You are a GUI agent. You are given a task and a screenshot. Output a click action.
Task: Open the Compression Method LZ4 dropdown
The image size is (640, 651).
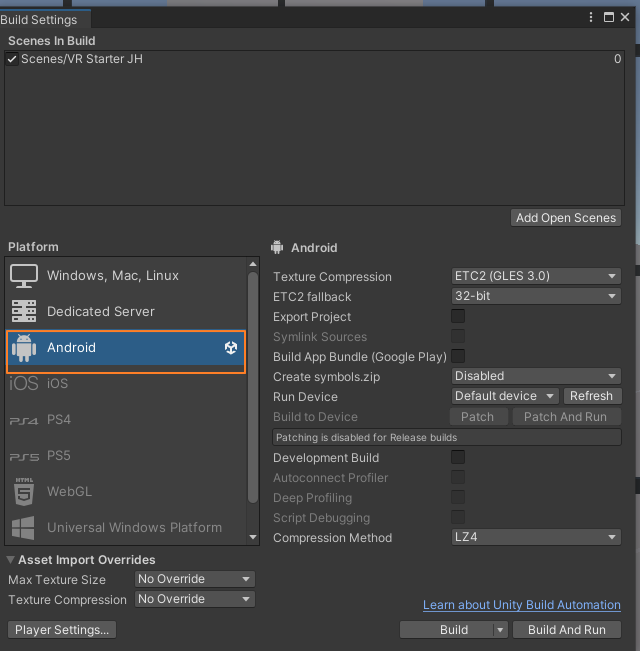(536, 537)
